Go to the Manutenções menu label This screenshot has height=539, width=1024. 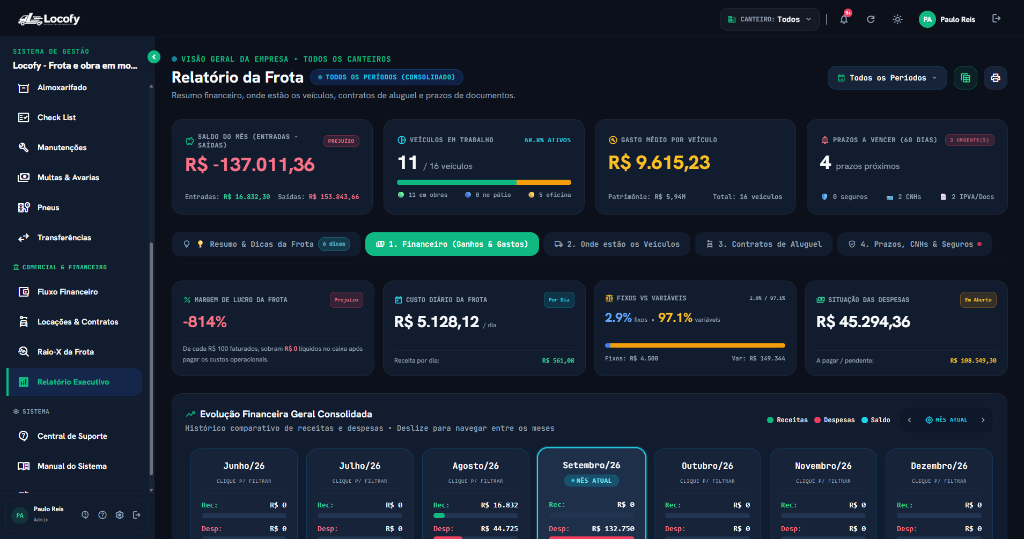(x=61, y=148)
